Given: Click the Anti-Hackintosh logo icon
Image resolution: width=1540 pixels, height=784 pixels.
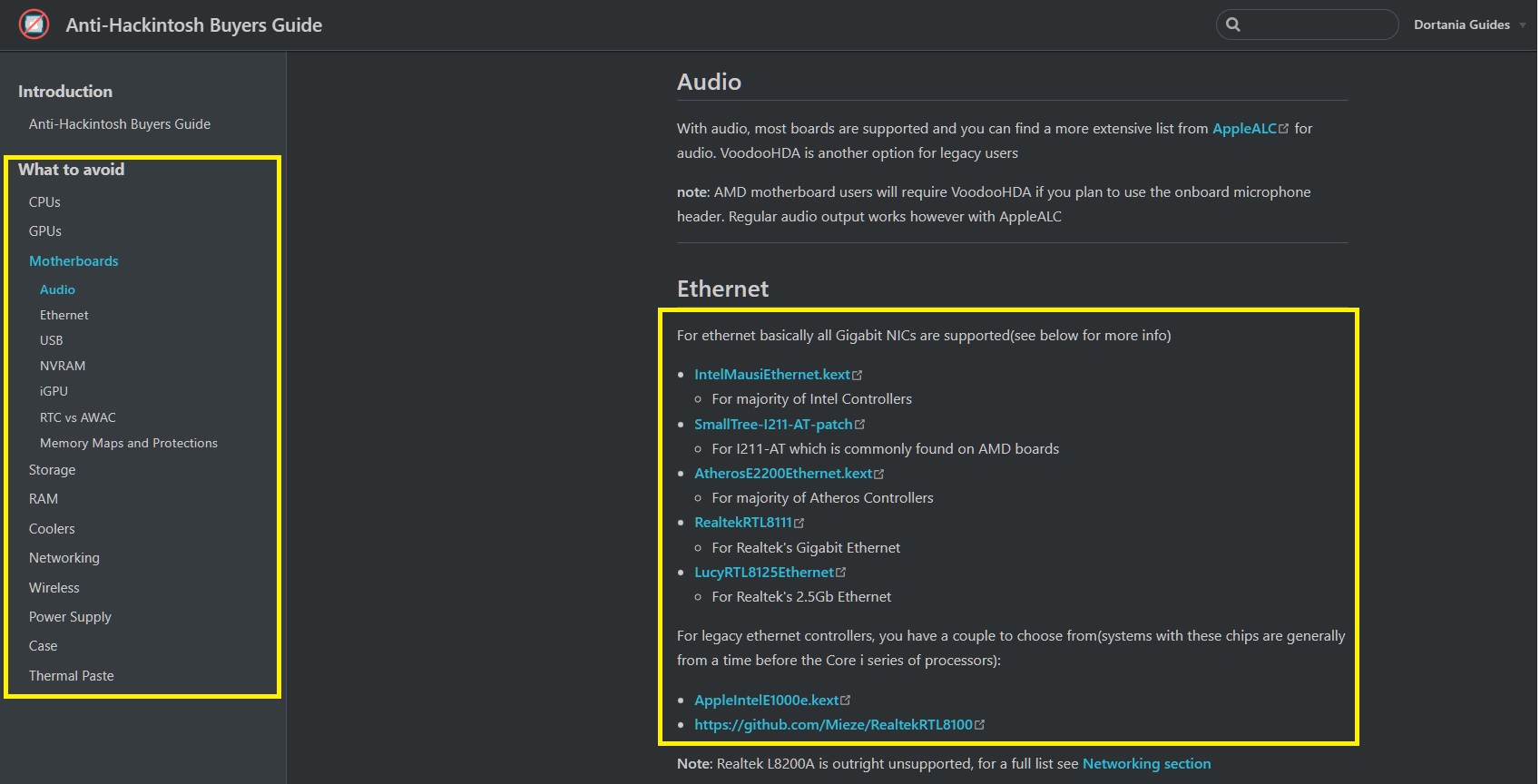Looking at the screenshot, I should tap(34, 24).
